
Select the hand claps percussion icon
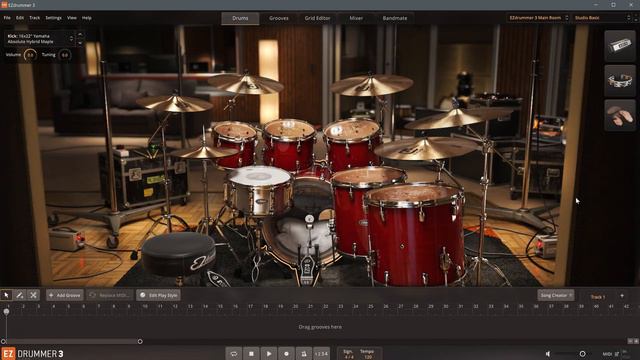[x=620, y=115]
